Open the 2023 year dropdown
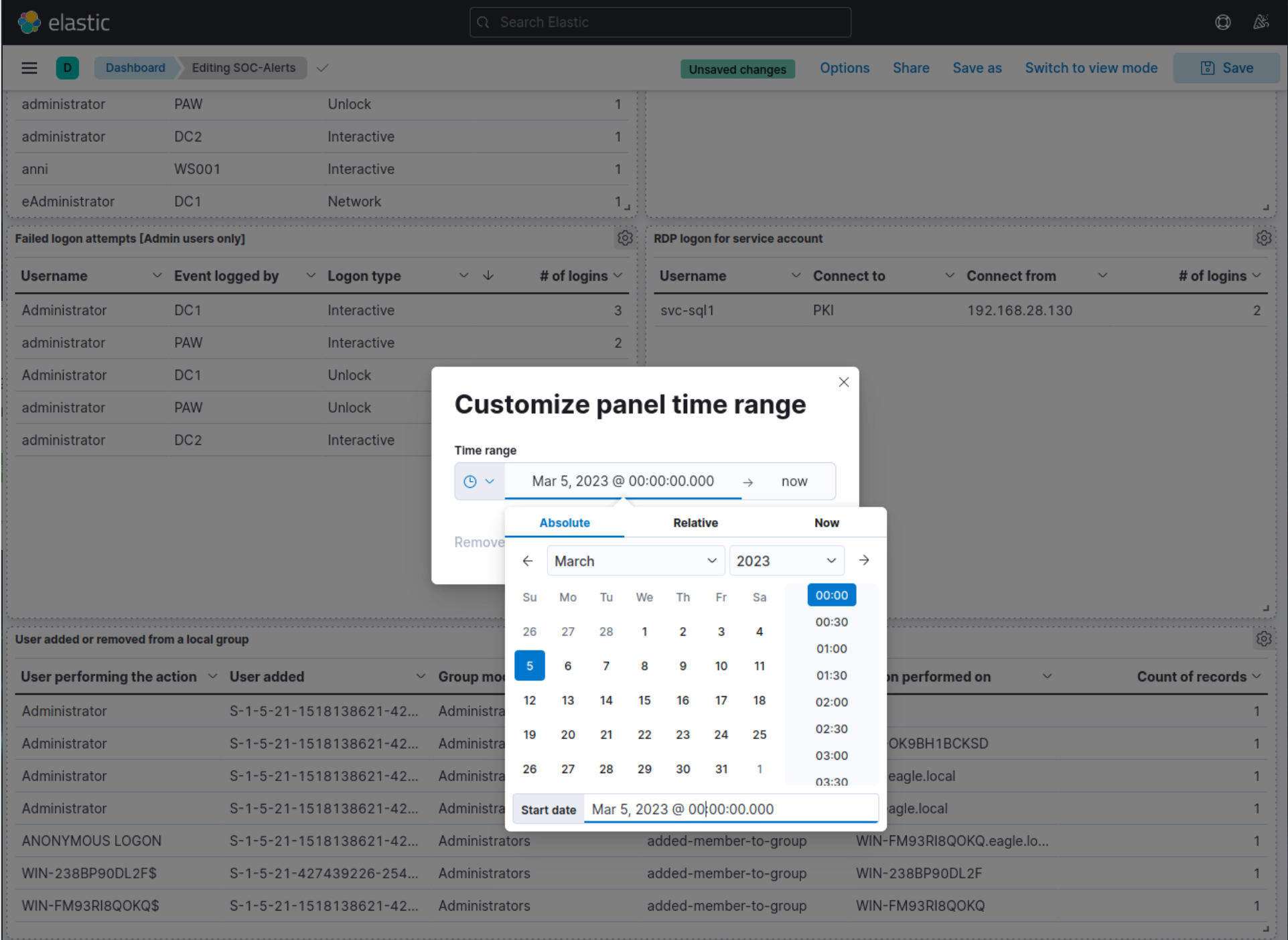The height and width of the screenshot is (940, 1288). pos(786,560)
